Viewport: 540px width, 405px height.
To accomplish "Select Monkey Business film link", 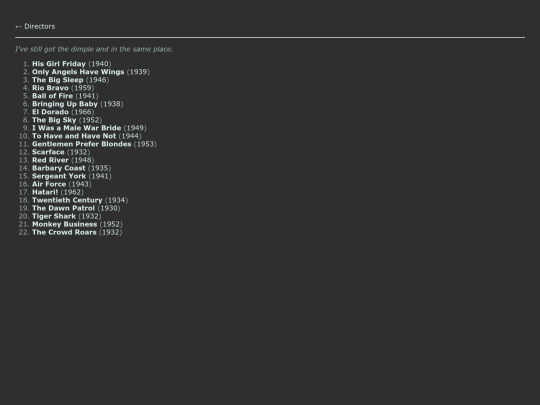I will click(x=65, y=224).
